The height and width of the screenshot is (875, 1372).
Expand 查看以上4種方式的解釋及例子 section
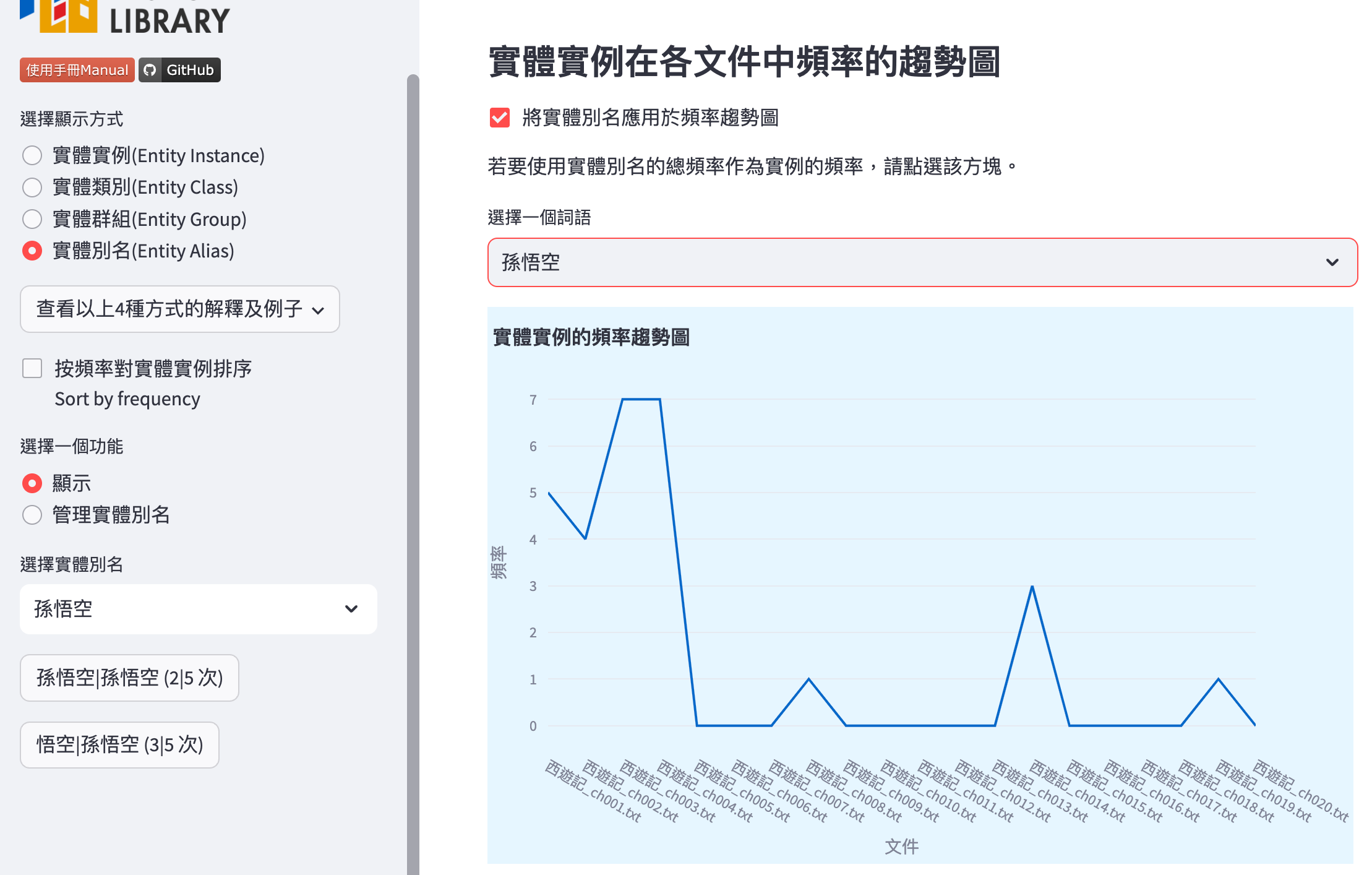[x=179, y=309]
